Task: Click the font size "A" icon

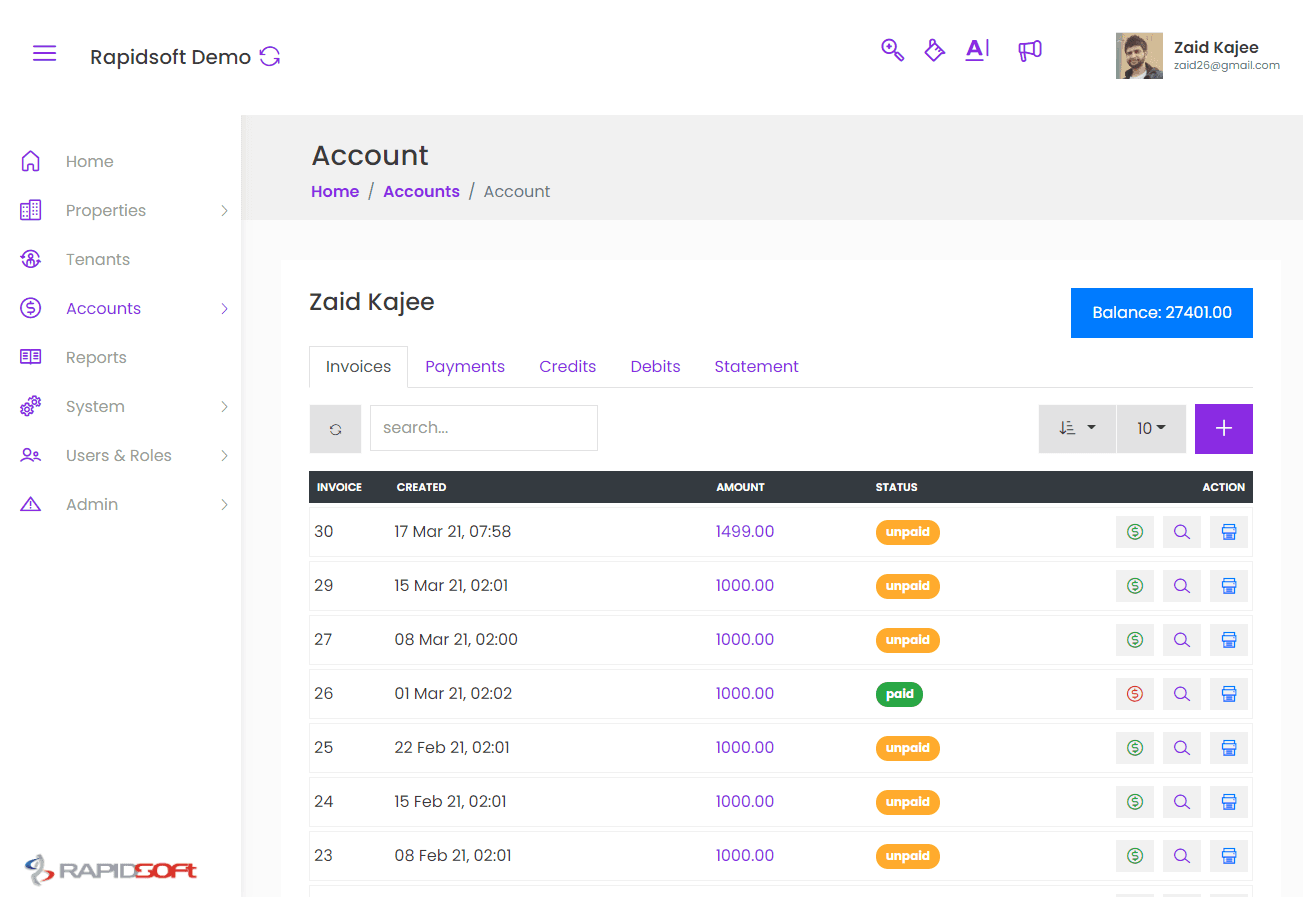Action: tap(977, 50)
